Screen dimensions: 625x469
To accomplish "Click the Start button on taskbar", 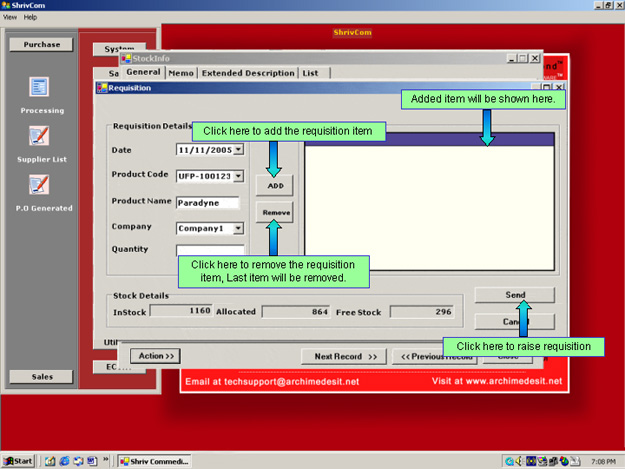I will pyautogui.click(x=18, y=461).
